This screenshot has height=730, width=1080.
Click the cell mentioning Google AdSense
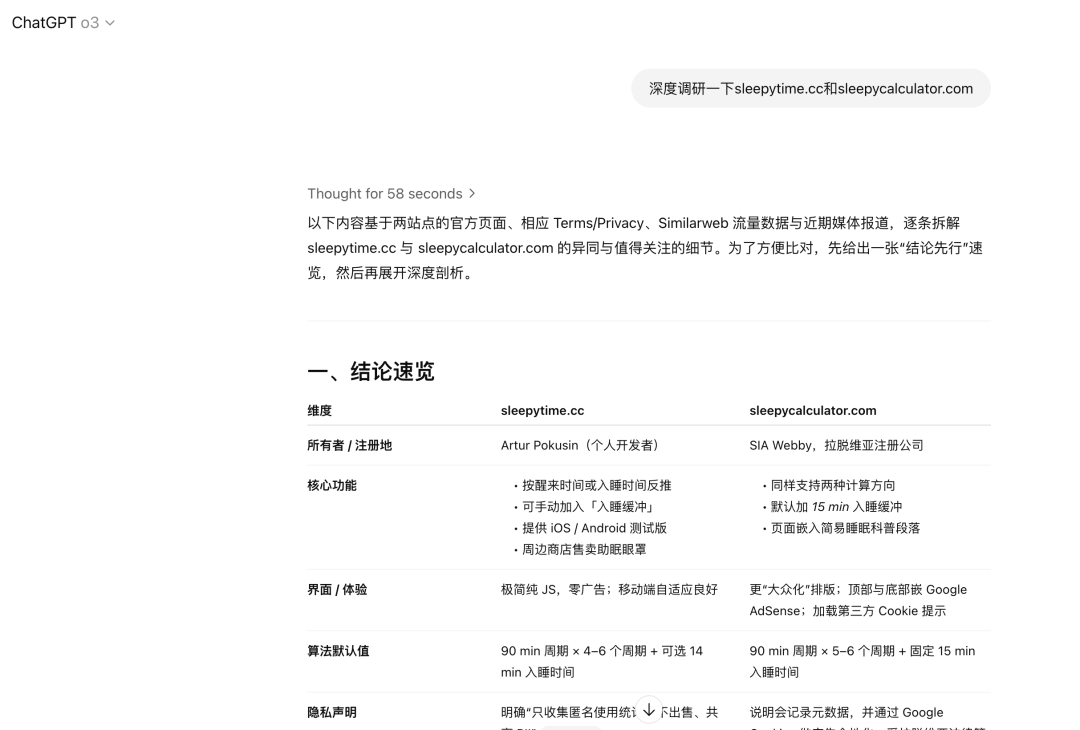[858, 600]
